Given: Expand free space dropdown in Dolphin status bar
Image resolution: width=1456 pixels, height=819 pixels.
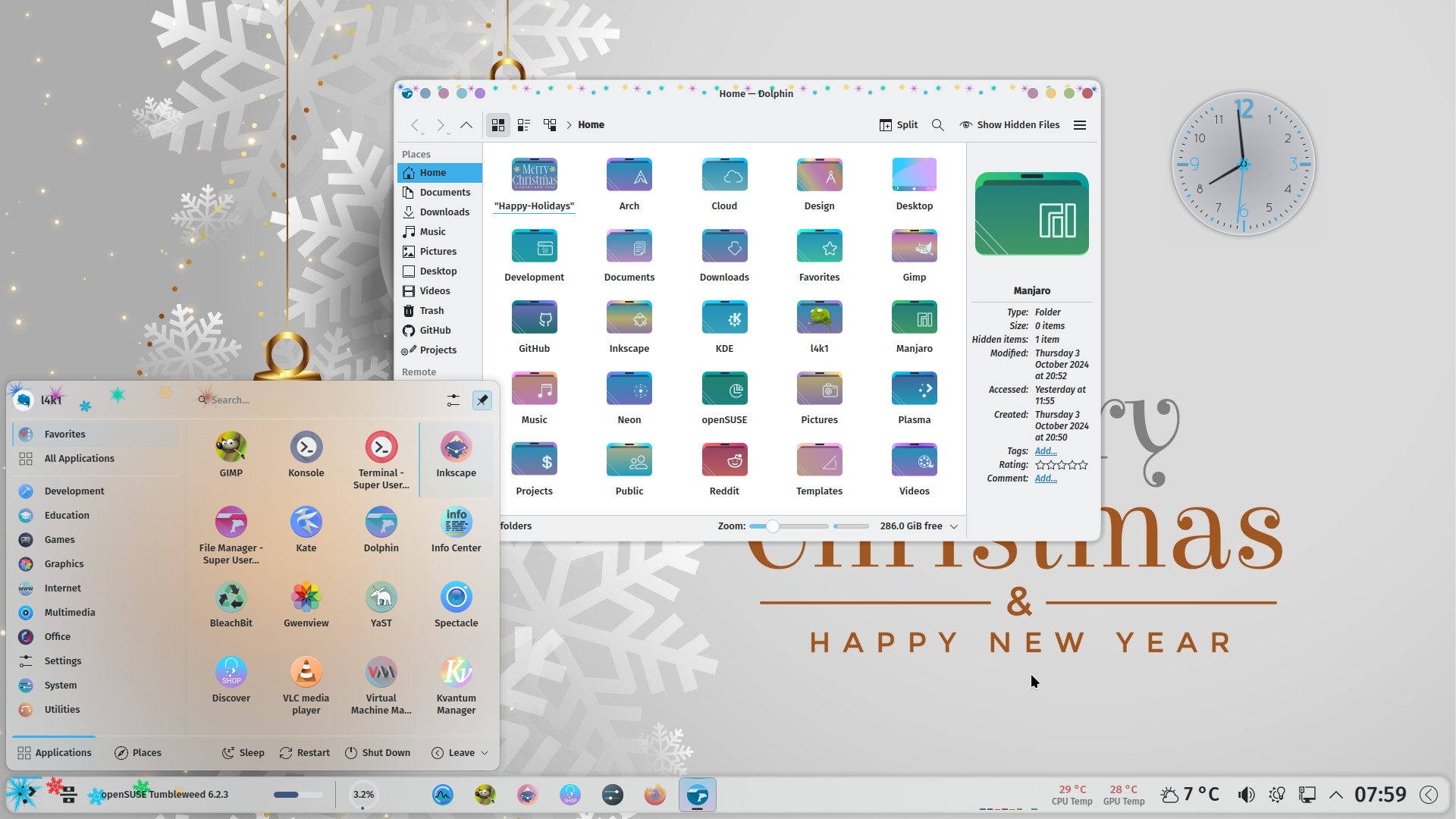Looking at the screenshot, I should (x=953, y=526).
